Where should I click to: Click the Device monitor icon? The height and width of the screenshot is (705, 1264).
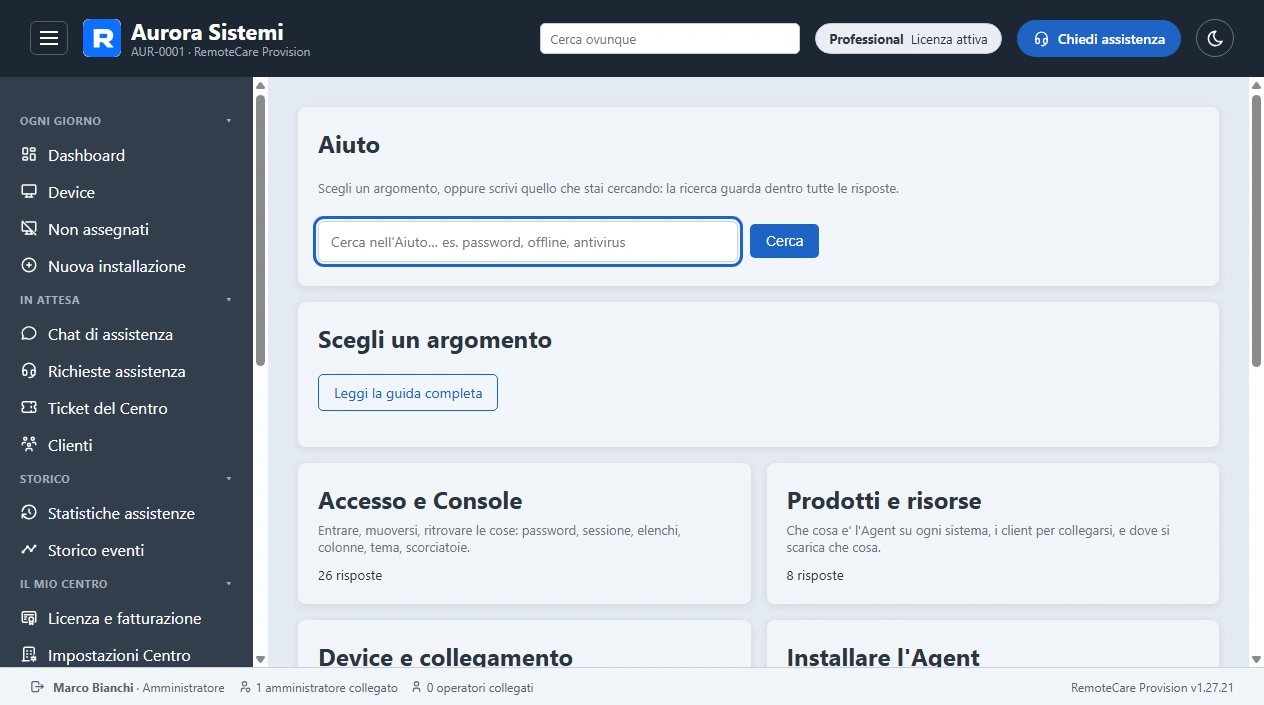click(29, 192)
